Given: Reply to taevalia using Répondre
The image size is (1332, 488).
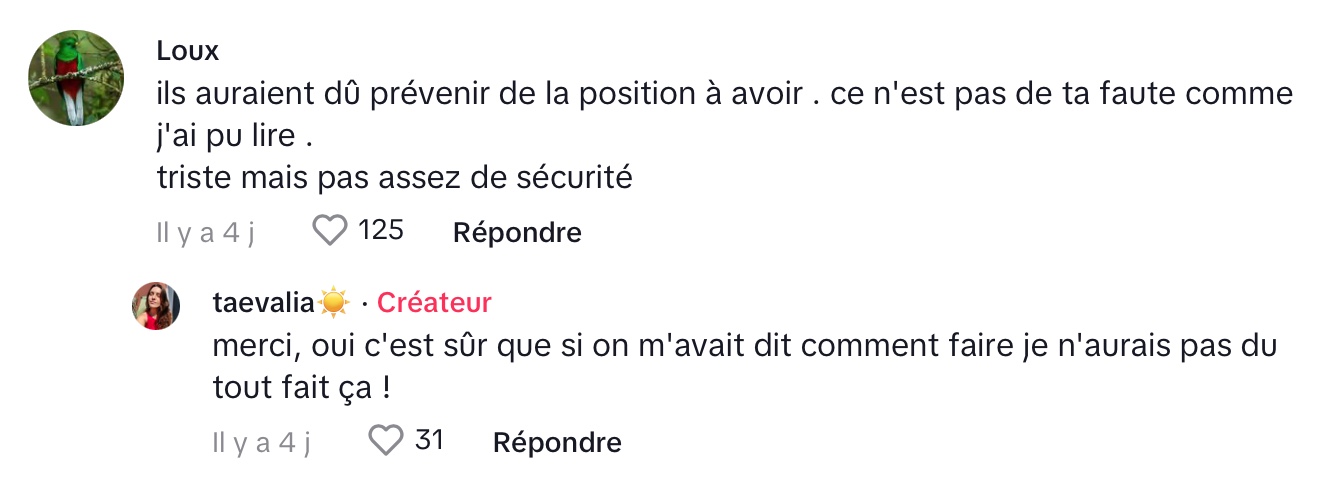Looking at the screenshot, I should (557, 442).
